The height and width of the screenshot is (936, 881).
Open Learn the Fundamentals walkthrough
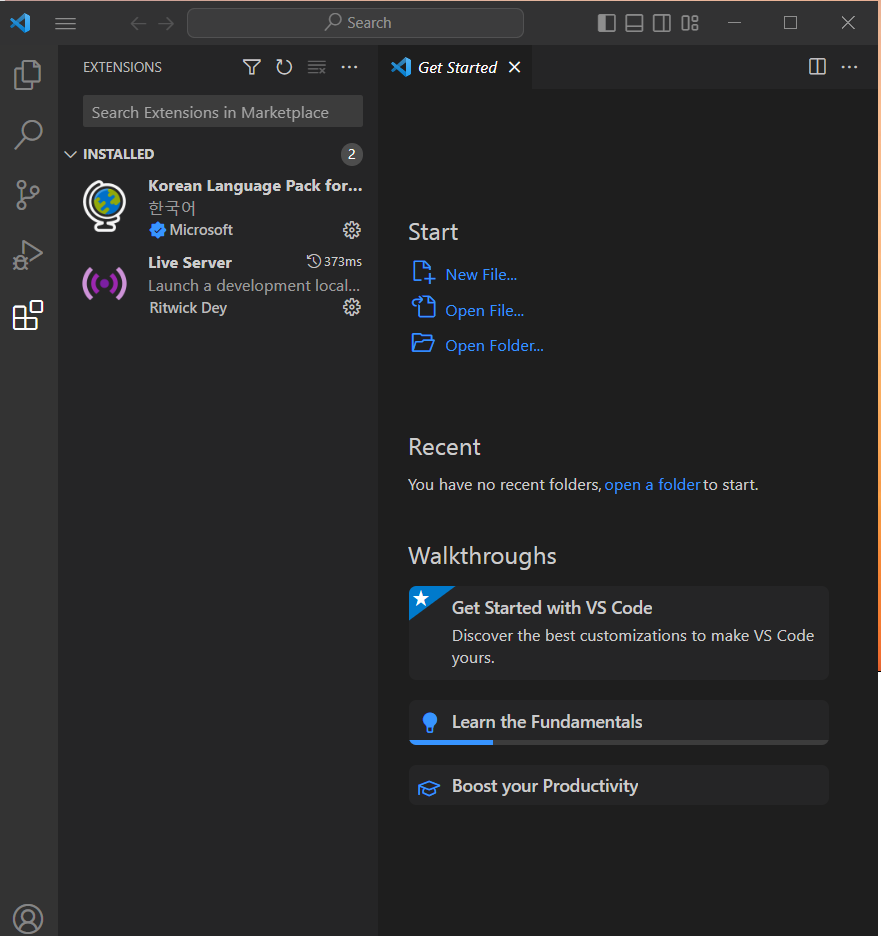point(618,722)
